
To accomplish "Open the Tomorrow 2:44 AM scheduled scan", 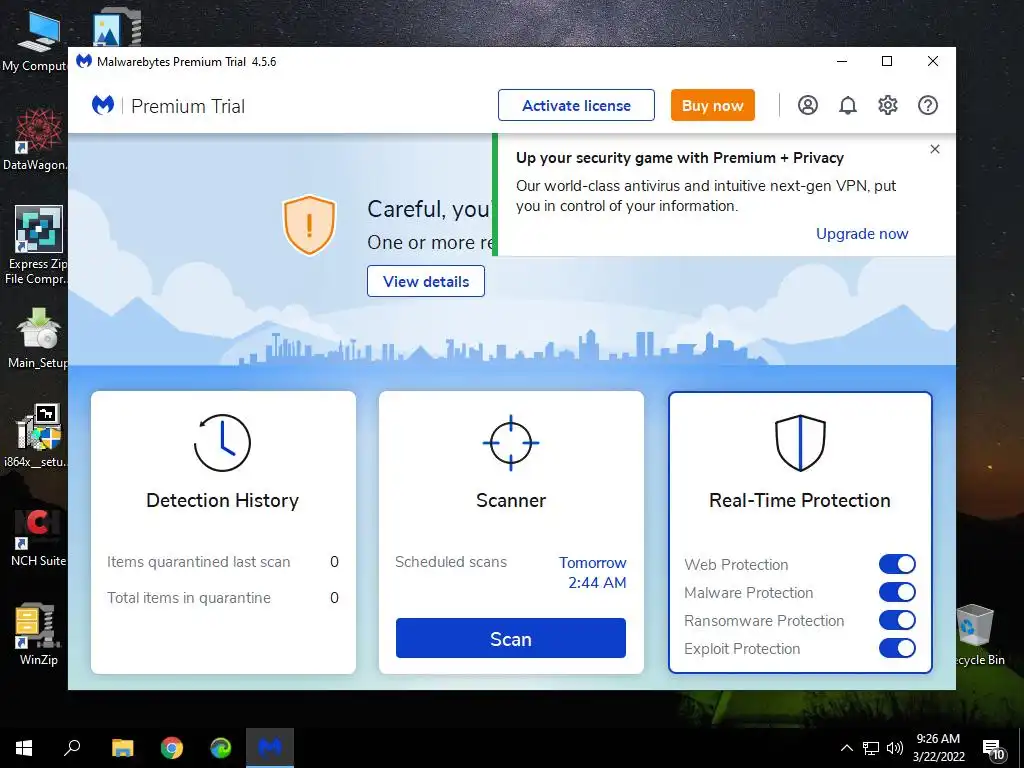I will click(x=593, y=573).
